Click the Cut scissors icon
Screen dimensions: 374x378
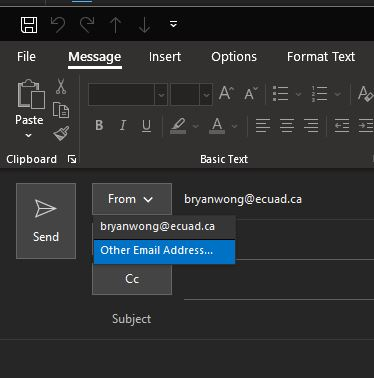pos(61,86)
